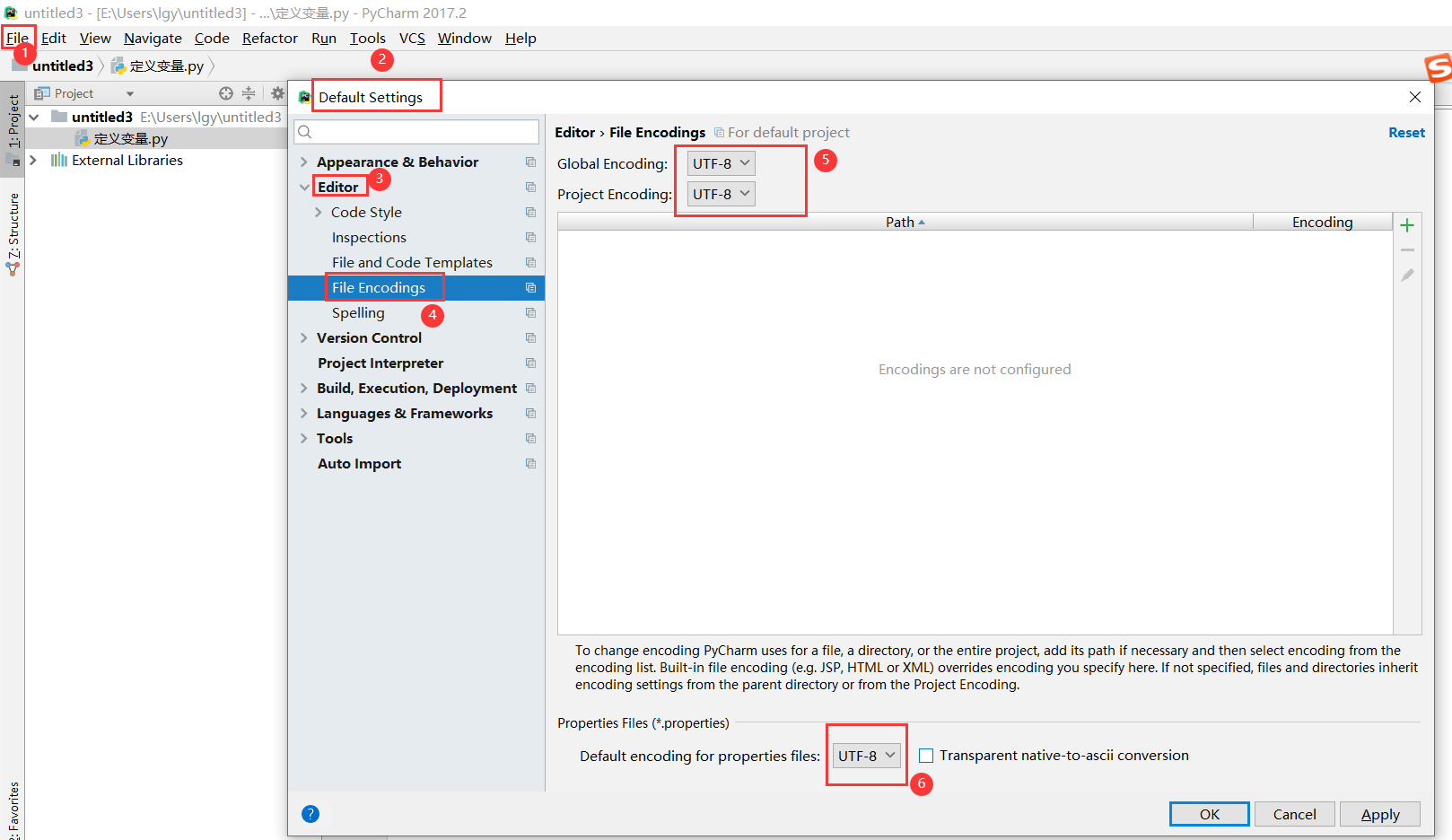
Task: Click project-level icon beside Spelling
Action: (x=530, y=312)
